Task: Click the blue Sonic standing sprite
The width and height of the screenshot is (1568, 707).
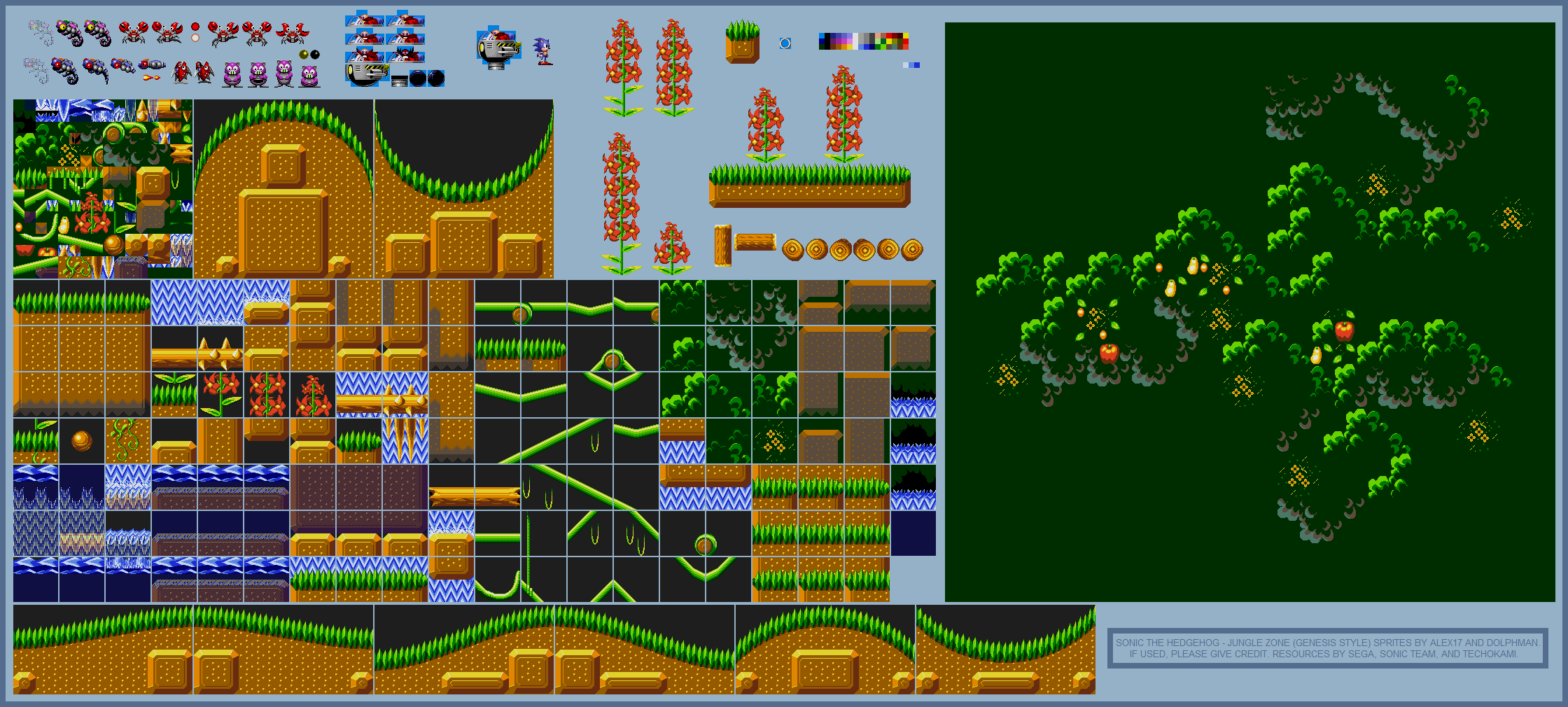Action: click(x=542, y=51)
